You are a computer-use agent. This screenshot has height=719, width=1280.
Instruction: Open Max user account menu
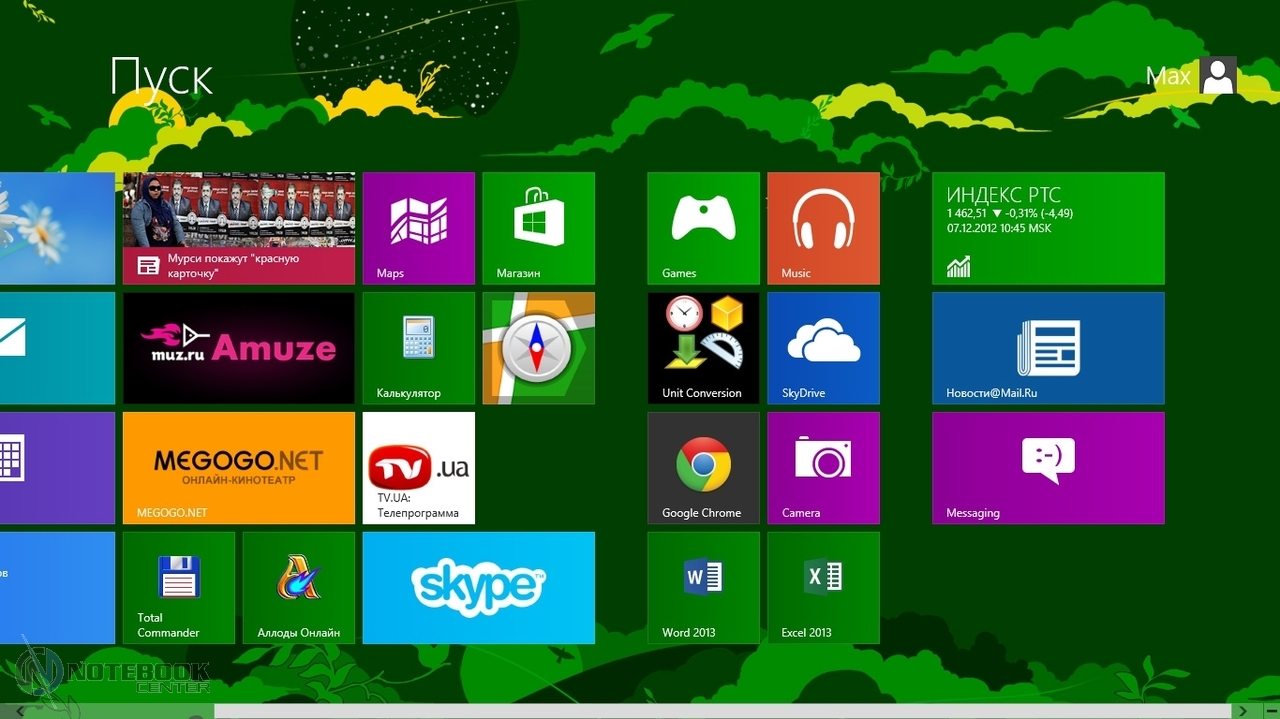1191,76
